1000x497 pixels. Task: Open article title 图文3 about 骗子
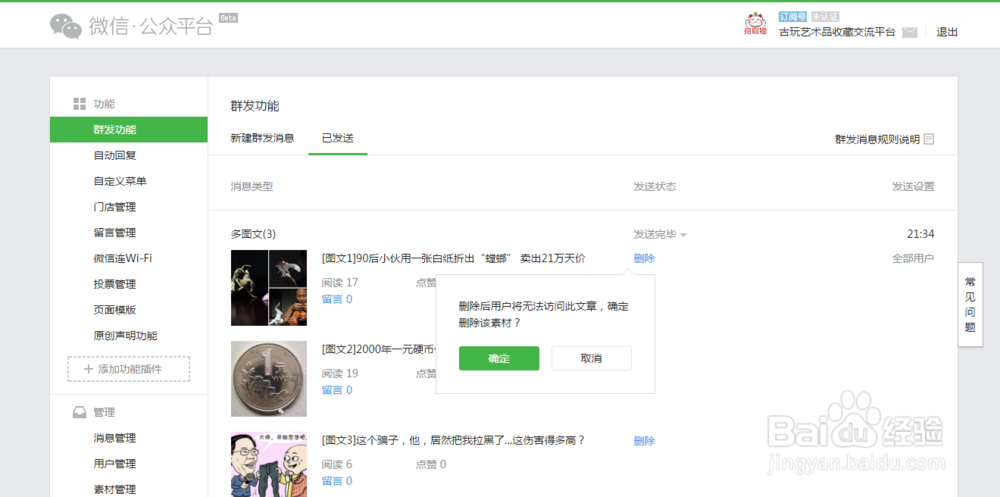coord(454,440)
